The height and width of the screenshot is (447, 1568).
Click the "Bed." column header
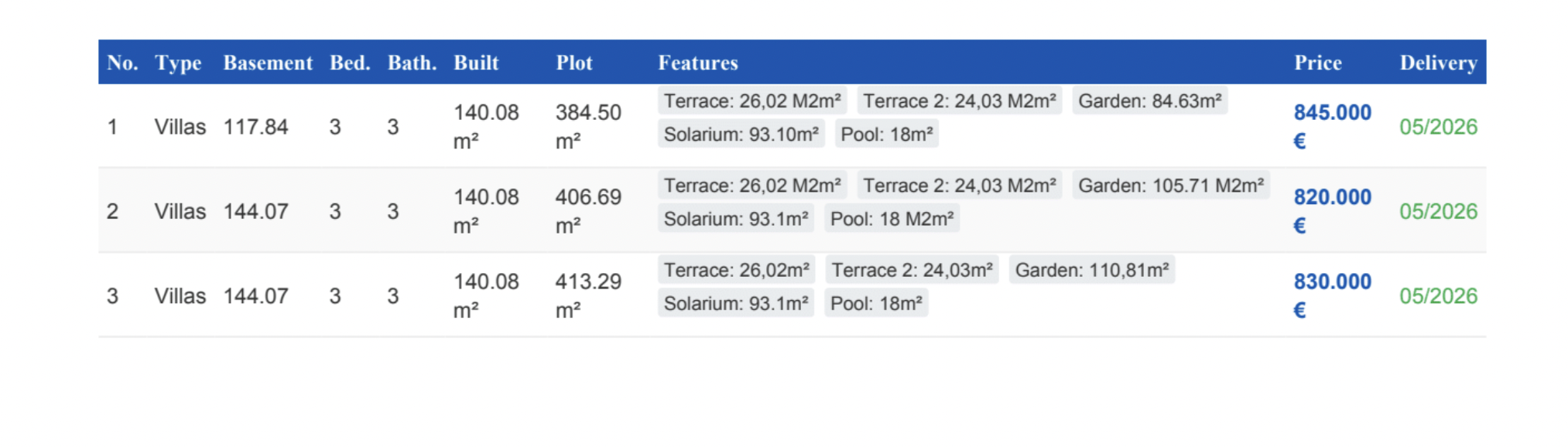click(x=350, y=63)
